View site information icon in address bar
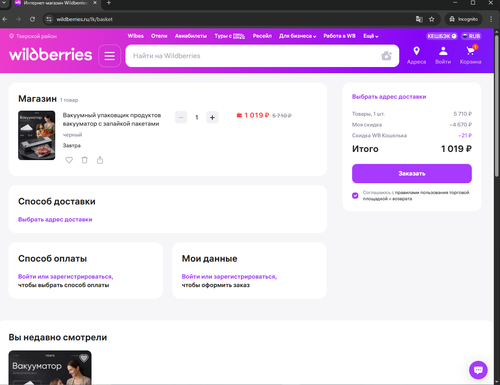The image size is (500, 385). [49, 19]
